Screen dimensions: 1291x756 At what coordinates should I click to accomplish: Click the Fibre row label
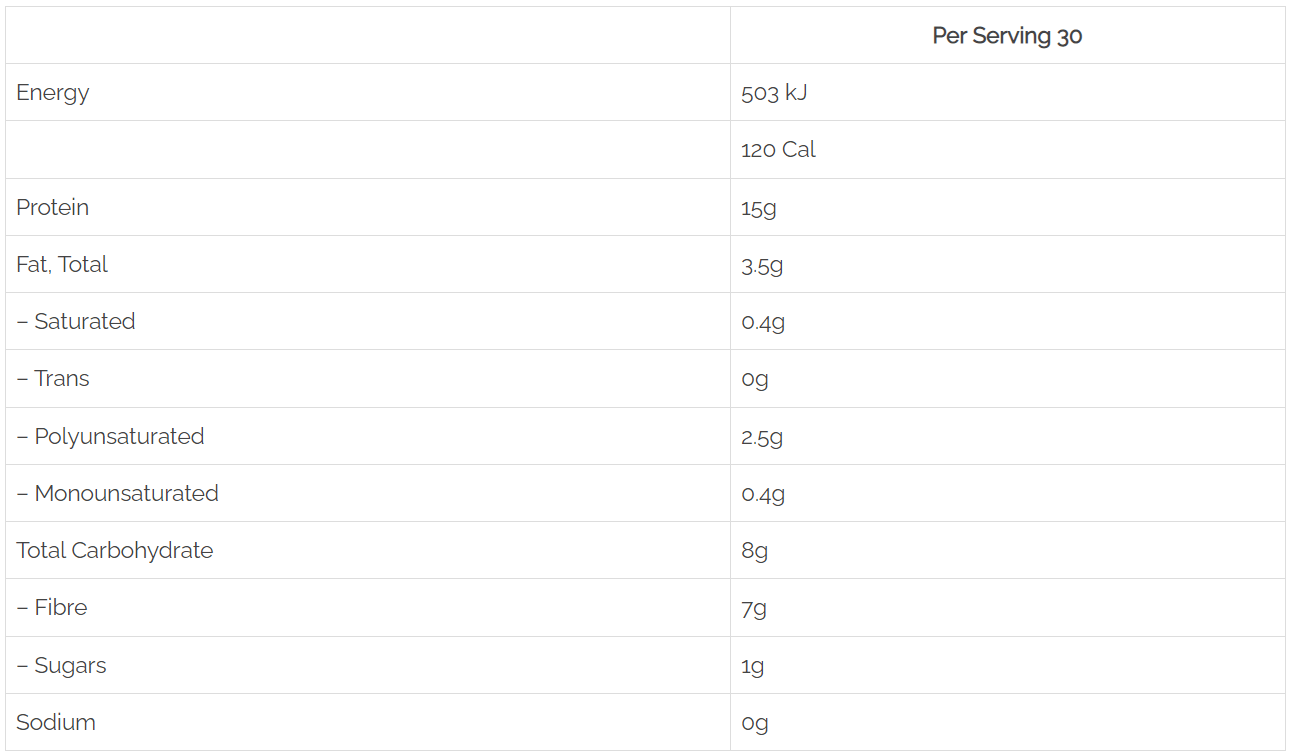[52, 607]
